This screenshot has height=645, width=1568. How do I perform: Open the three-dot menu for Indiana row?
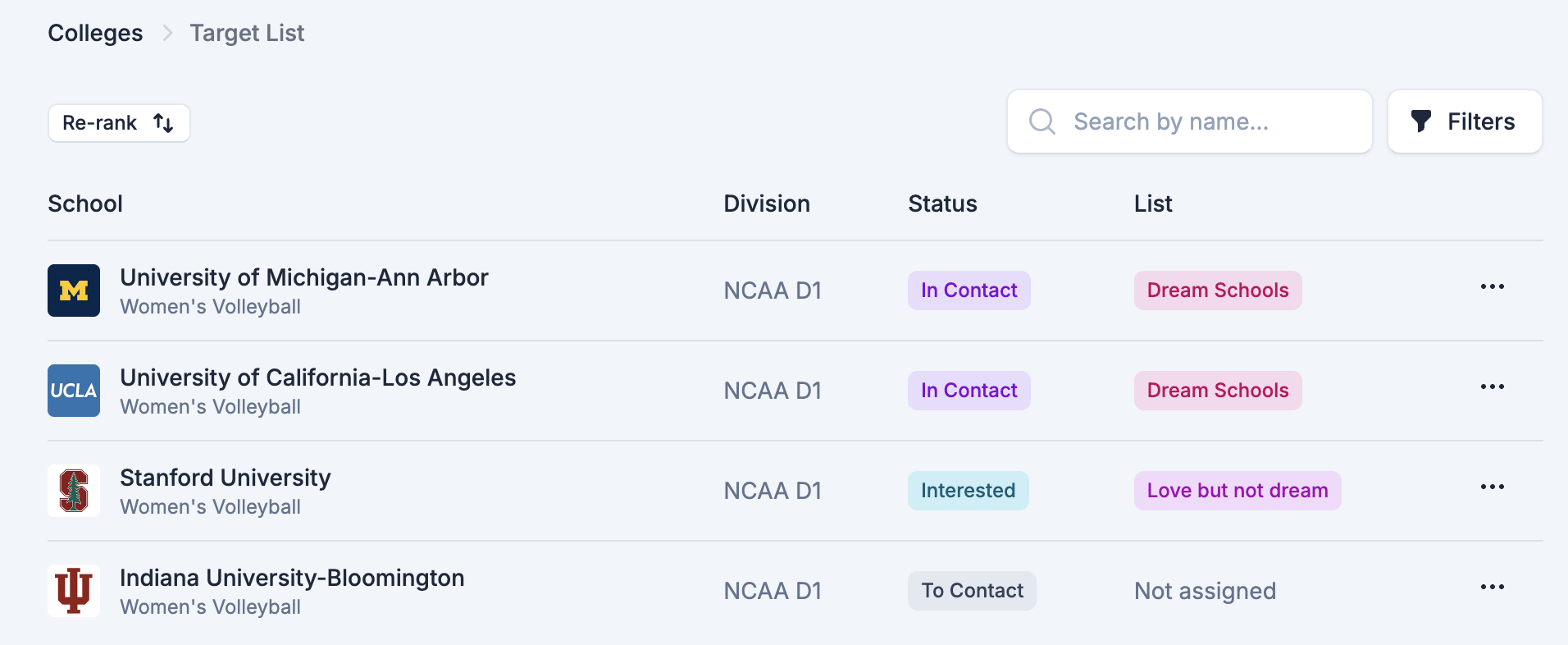click(1493, 588)
